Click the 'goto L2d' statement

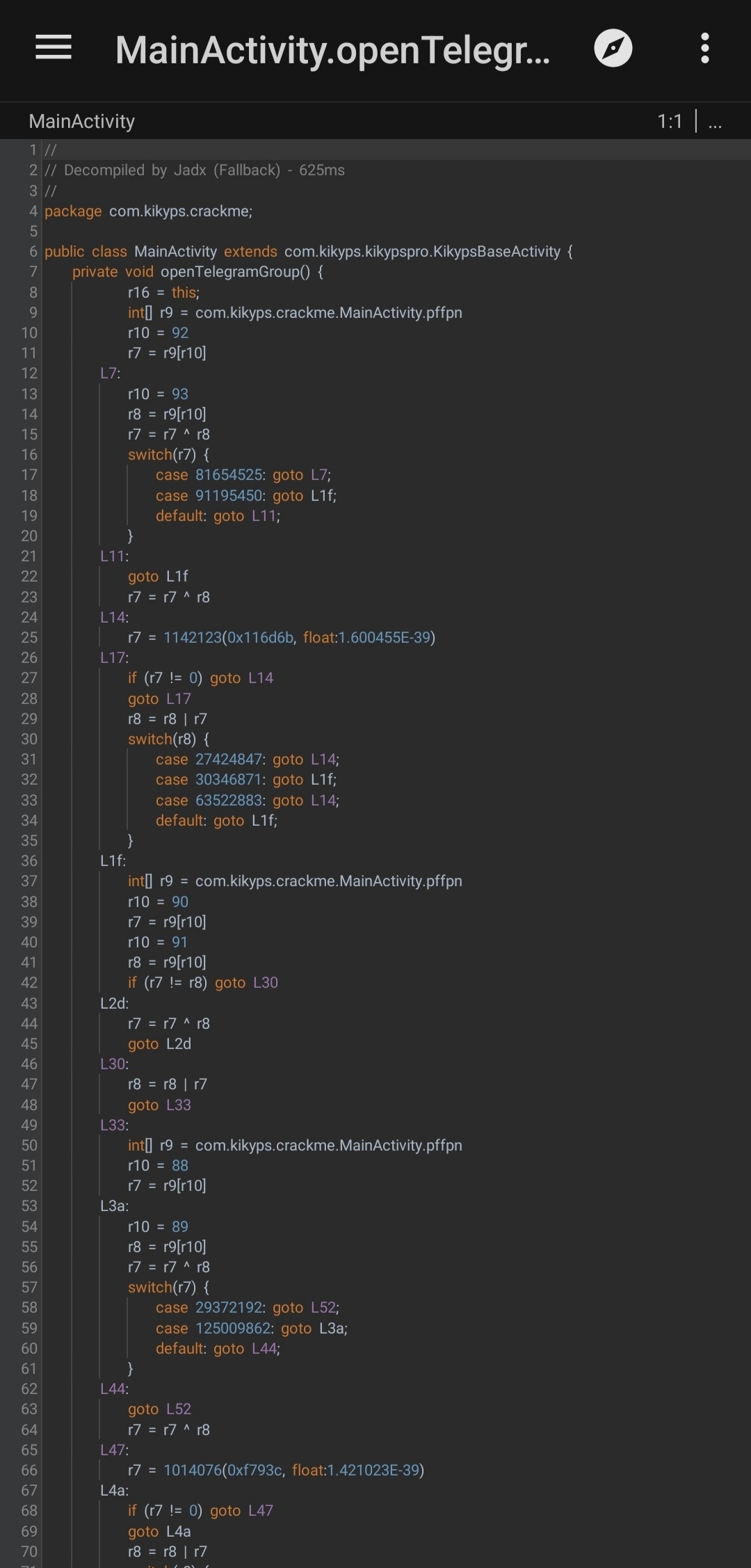(x=159, y=1044)
